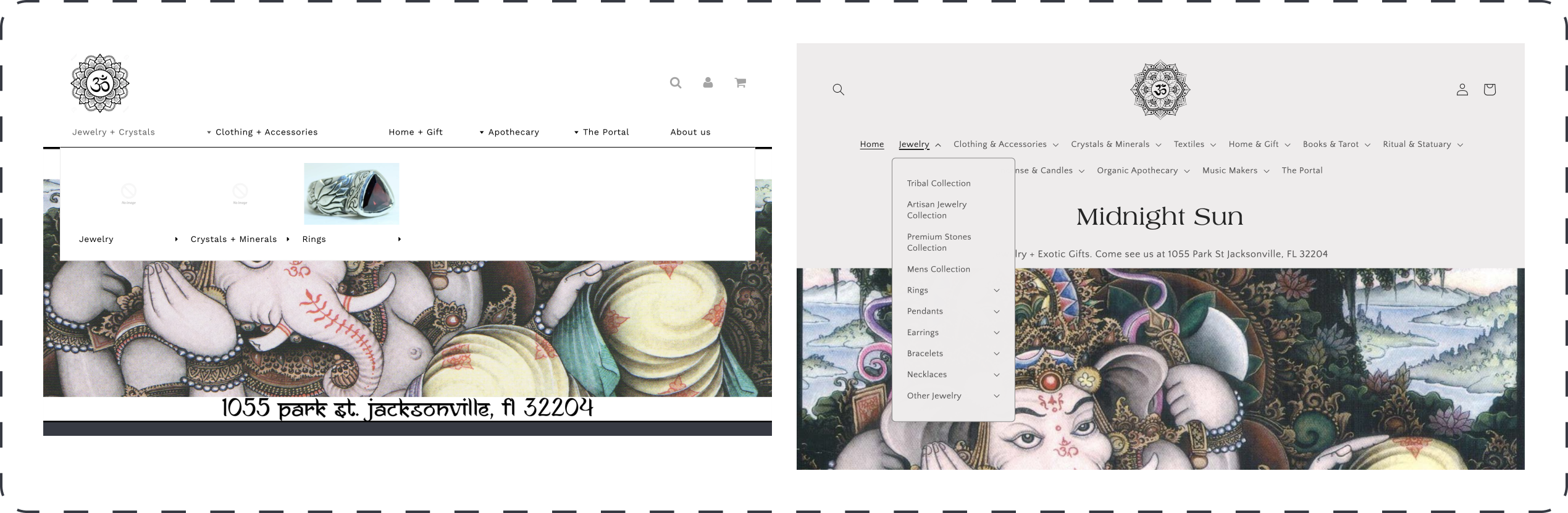This screenshot has height=513, width=1568.
Task: Click the Ganesha banner image on left site
Action: (408, 328)
